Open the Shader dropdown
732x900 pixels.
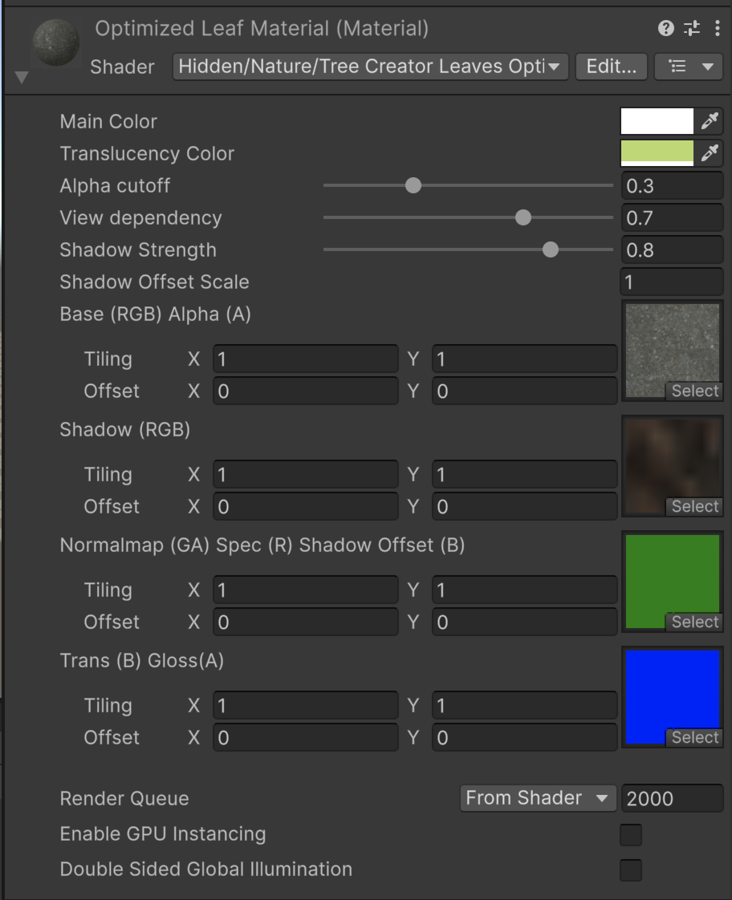coord(370,66)
